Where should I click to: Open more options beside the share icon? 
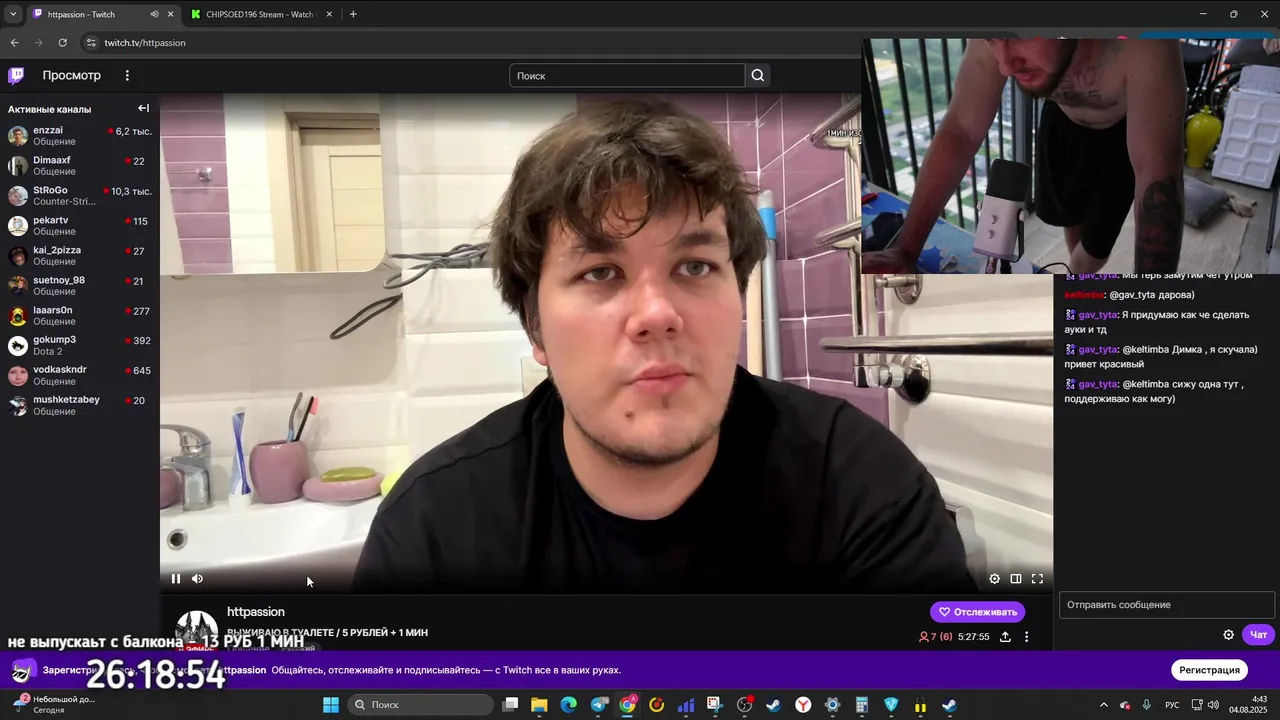click(1026, 636)
